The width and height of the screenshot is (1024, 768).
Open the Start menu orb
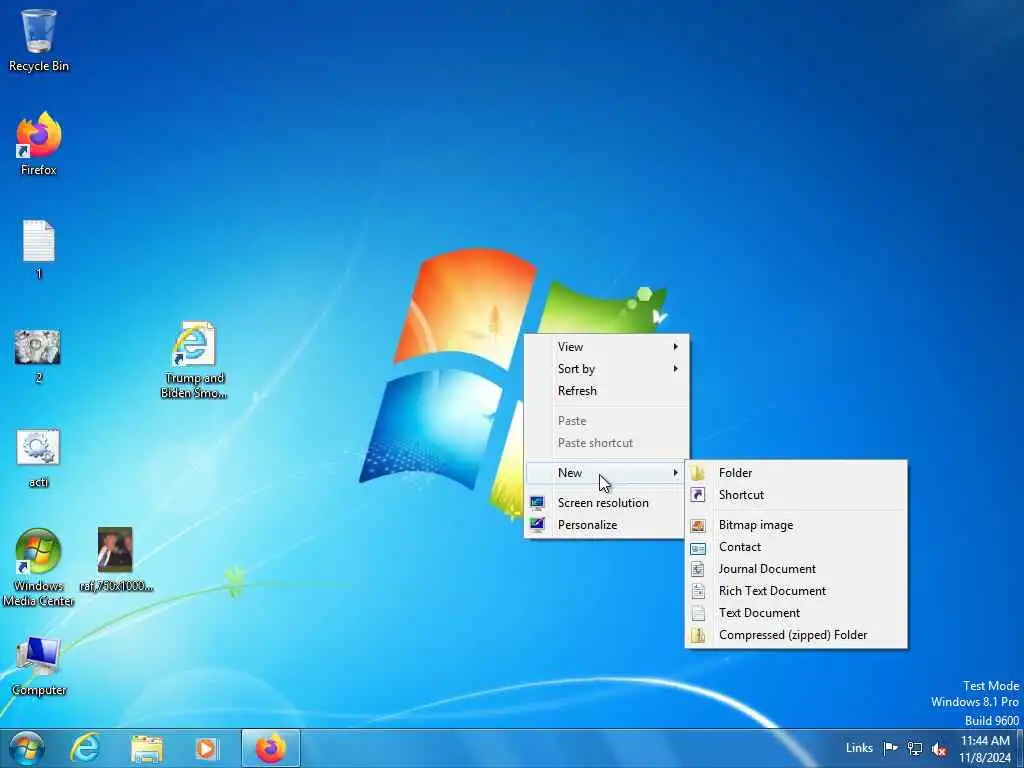[x=27, y=748]
